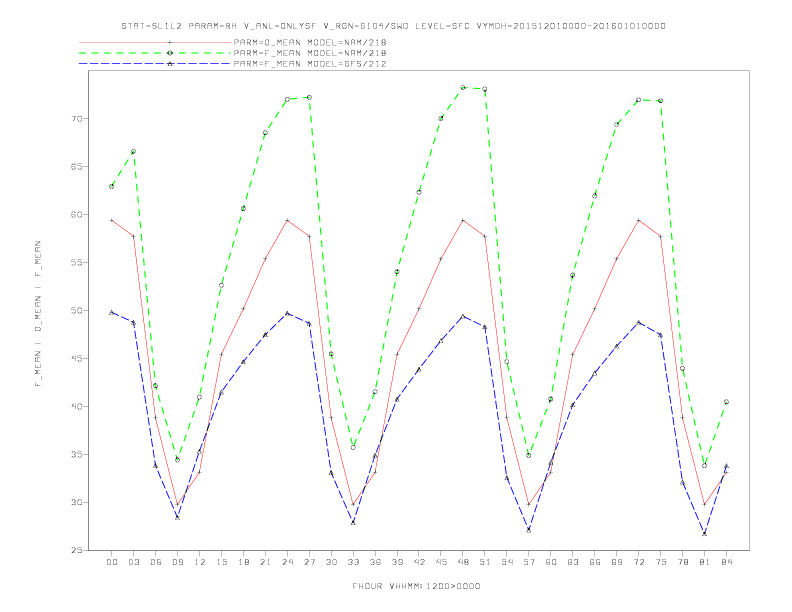Click green circle data point at hour 48
This screenshot has width=792, height=612.
(x=463, y=87)
